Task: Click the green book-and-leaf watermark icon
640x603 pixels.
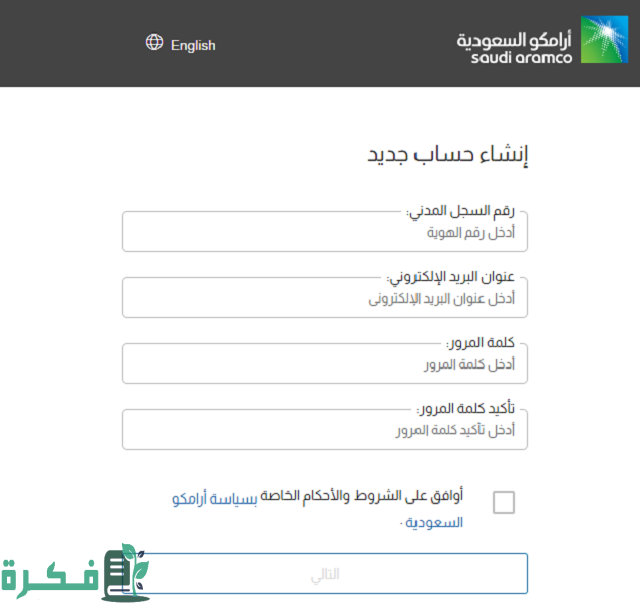Action: 125,572
